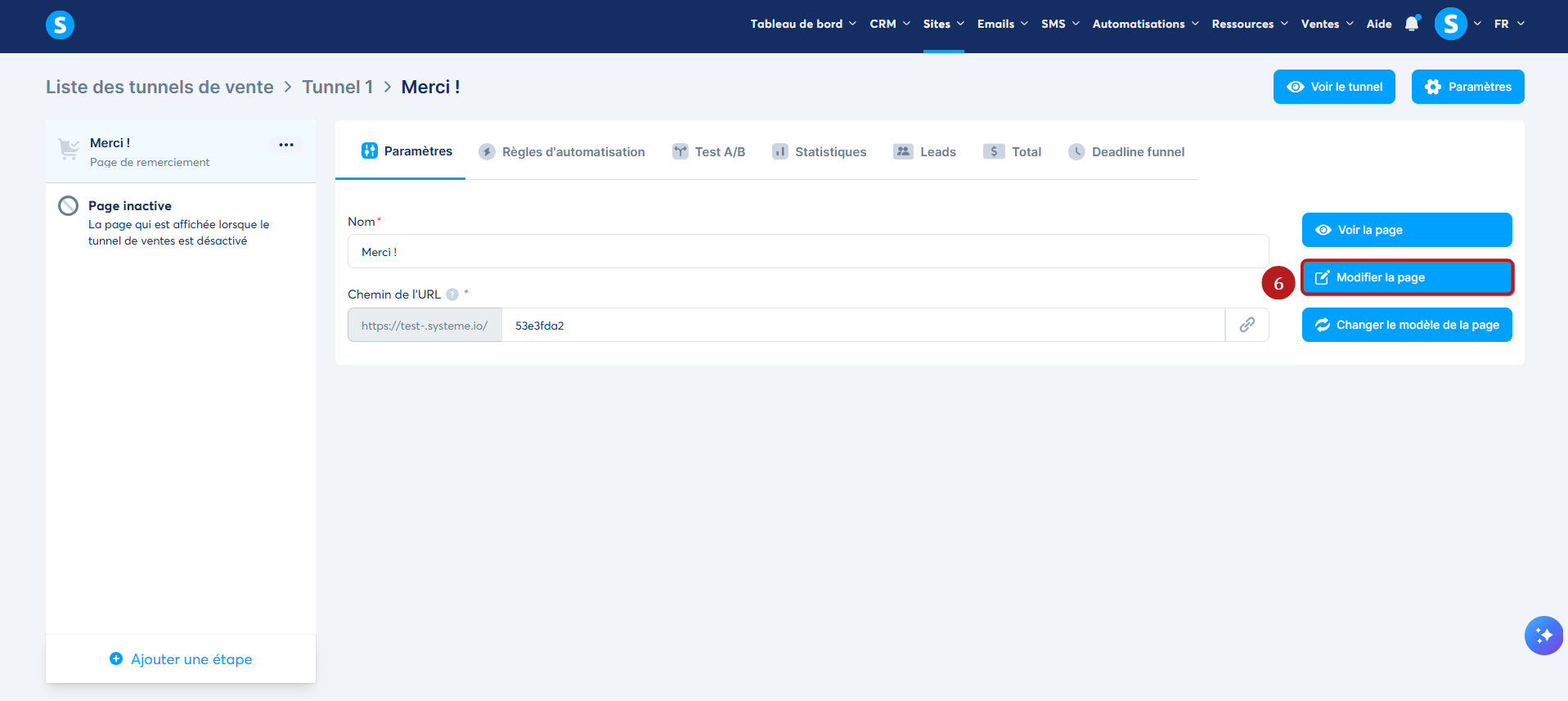Click the https://test-.systeme.io/ prefix
This screenshot has height=701, width=1568.
click(425, 325)
